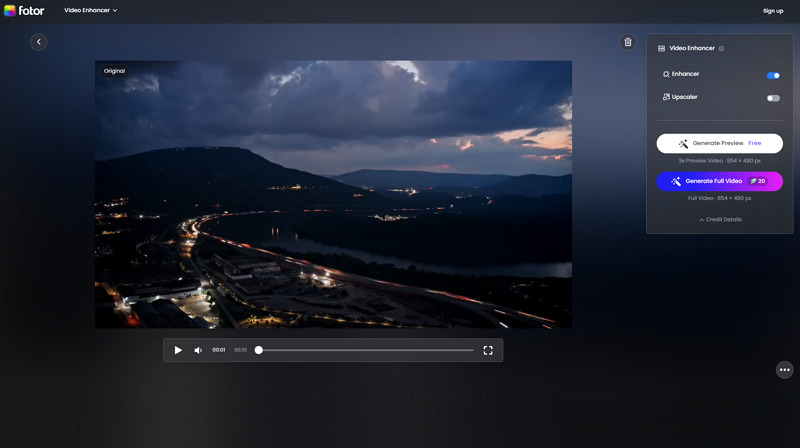Click the Enhancer icon in the panel

(x=666, y=75)
